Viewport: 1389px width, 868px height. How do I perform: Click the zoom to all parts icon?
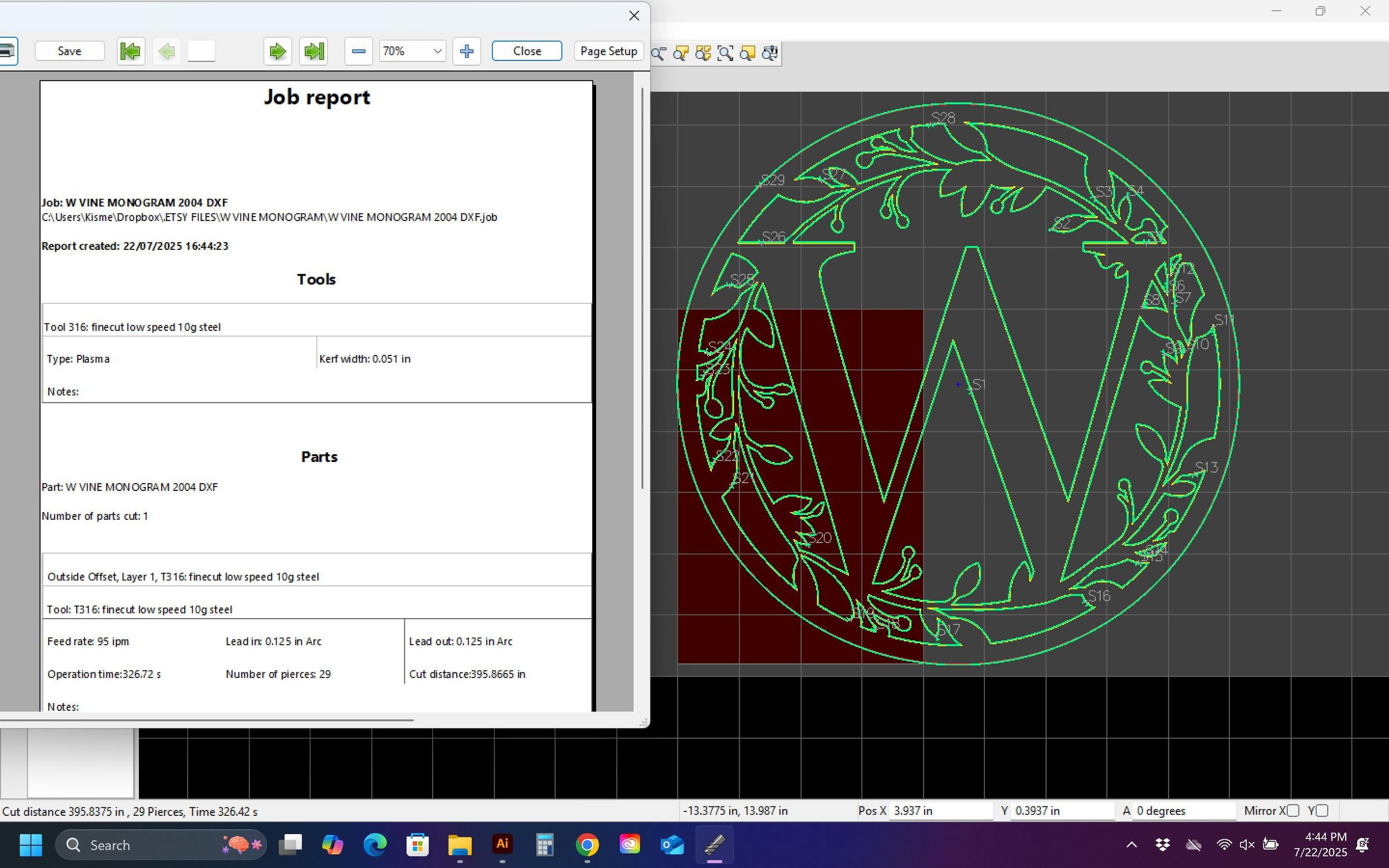pos(703,53)
